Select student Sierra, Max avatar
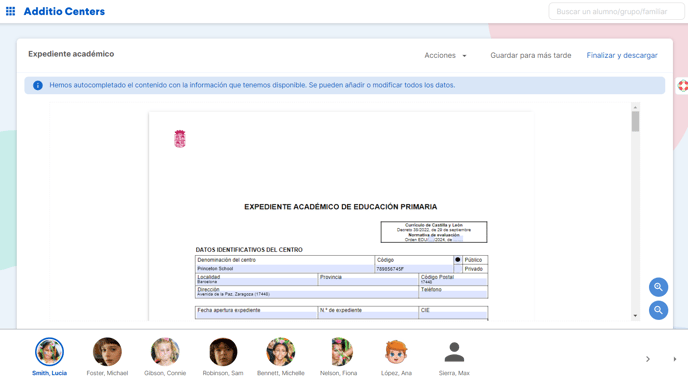The image size is (688, 382). click(454, 352)
